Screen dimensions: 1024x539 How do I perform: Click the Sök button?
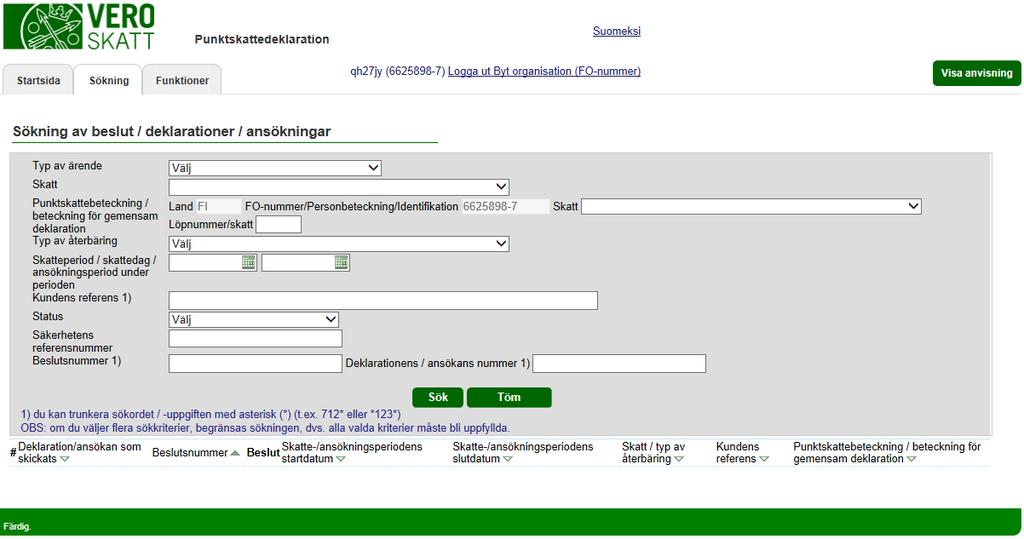coord(438,397)
